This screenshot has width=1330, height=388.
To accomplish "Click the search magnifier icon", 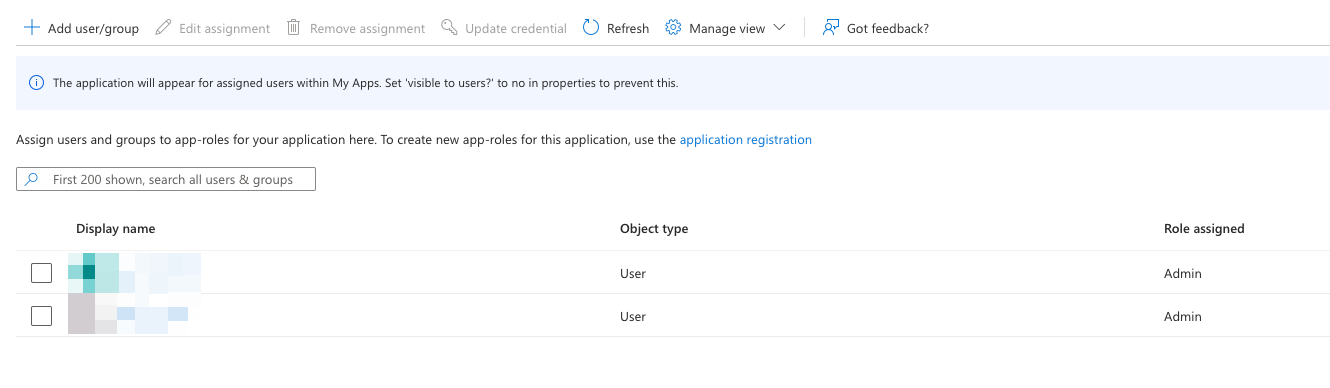I will pos(32,179).
